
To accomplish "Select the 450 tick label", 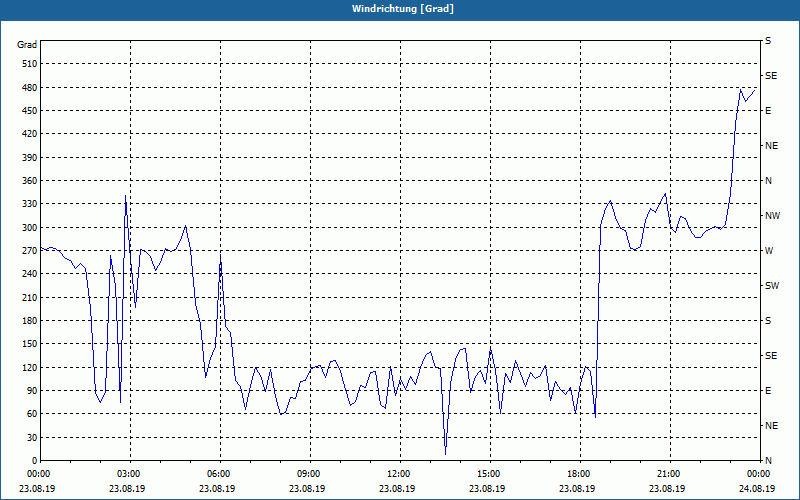I will tap(30, 111).
